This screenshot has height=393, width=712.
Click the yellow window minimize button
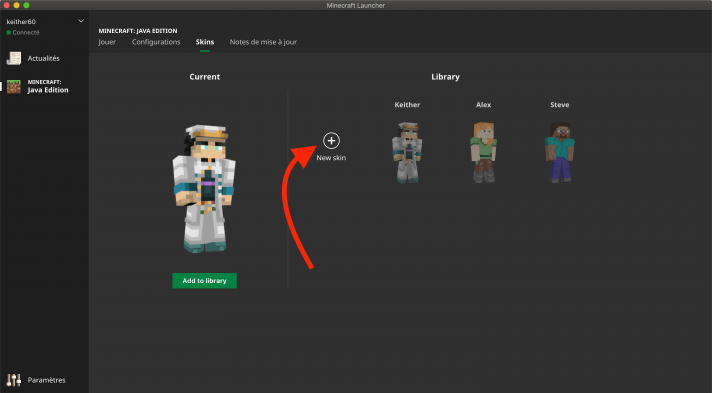click(16, 5)
